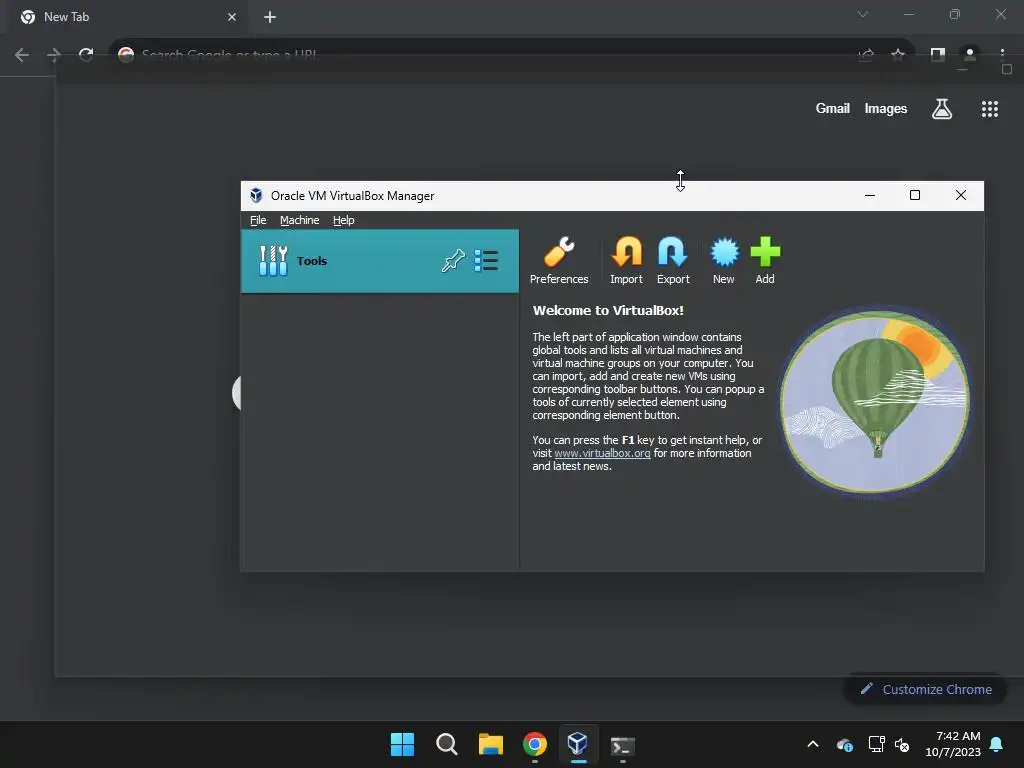Click the muted volume tray icon

pos(902,744)
